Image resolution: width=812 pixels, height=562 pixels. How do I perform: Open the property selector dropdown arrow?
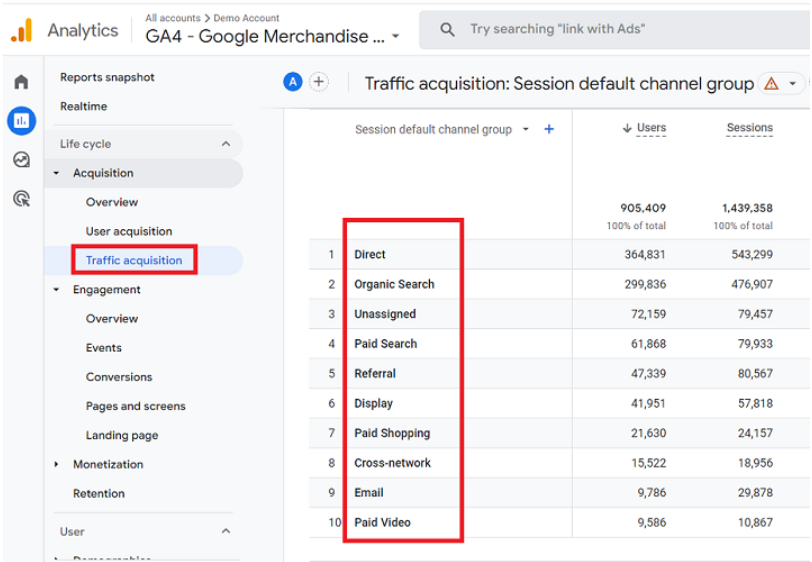396,36
